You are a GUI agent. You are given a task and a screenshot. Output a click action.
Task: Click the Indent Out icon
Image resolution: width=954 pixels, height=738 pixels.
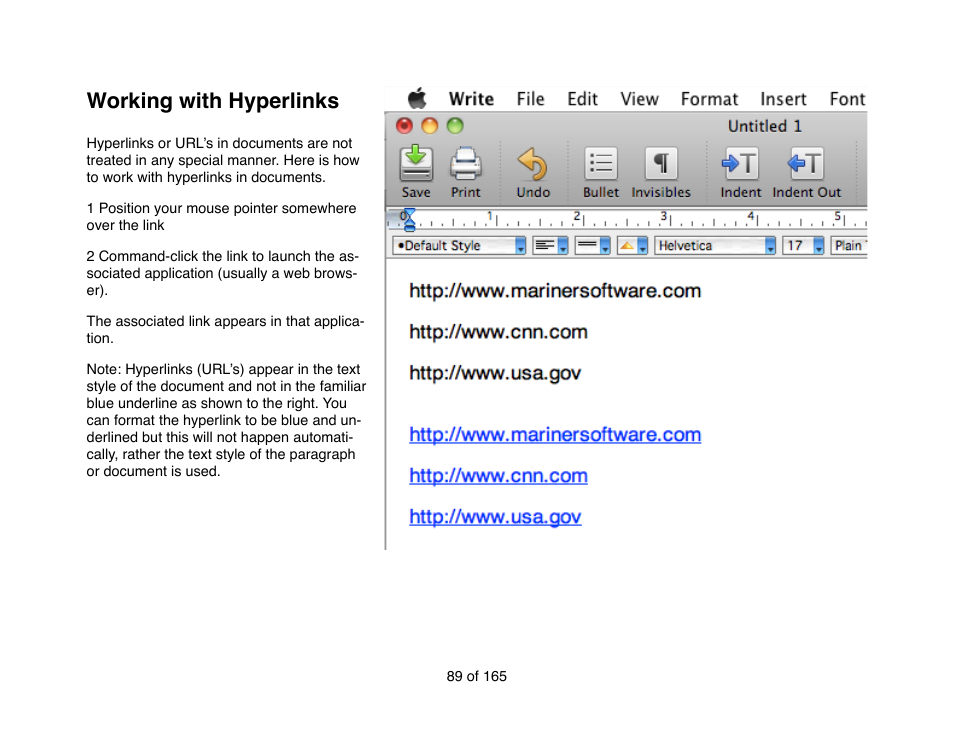point(806,164)
